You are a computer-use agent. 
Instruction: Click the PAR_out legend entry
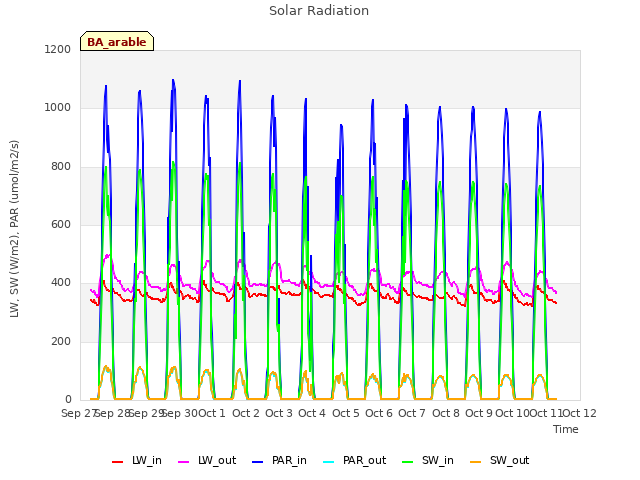point(354,461)
